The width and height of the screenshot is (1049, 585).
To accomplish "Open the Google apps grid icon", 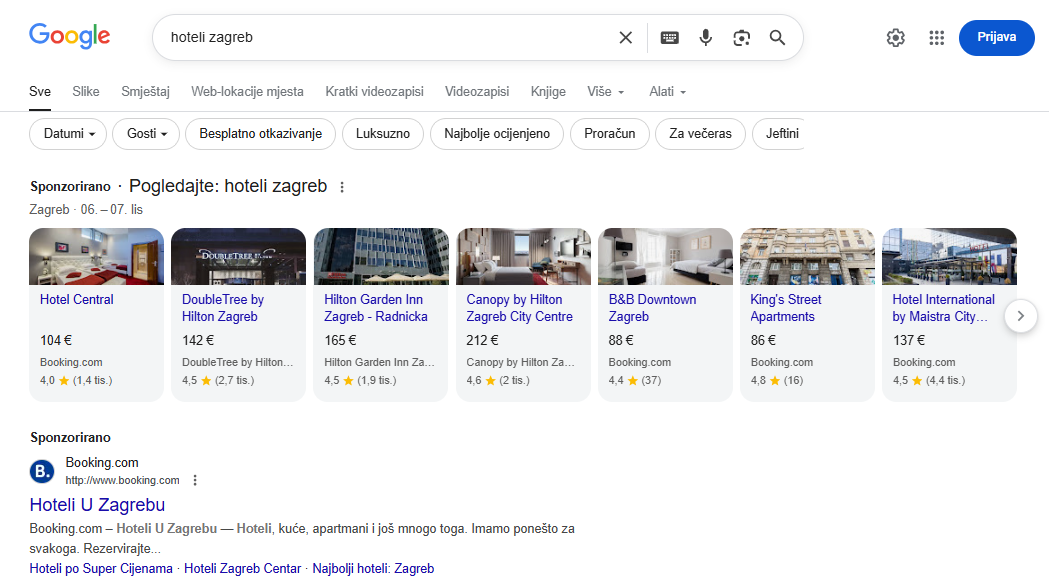I will pos(936,38).
